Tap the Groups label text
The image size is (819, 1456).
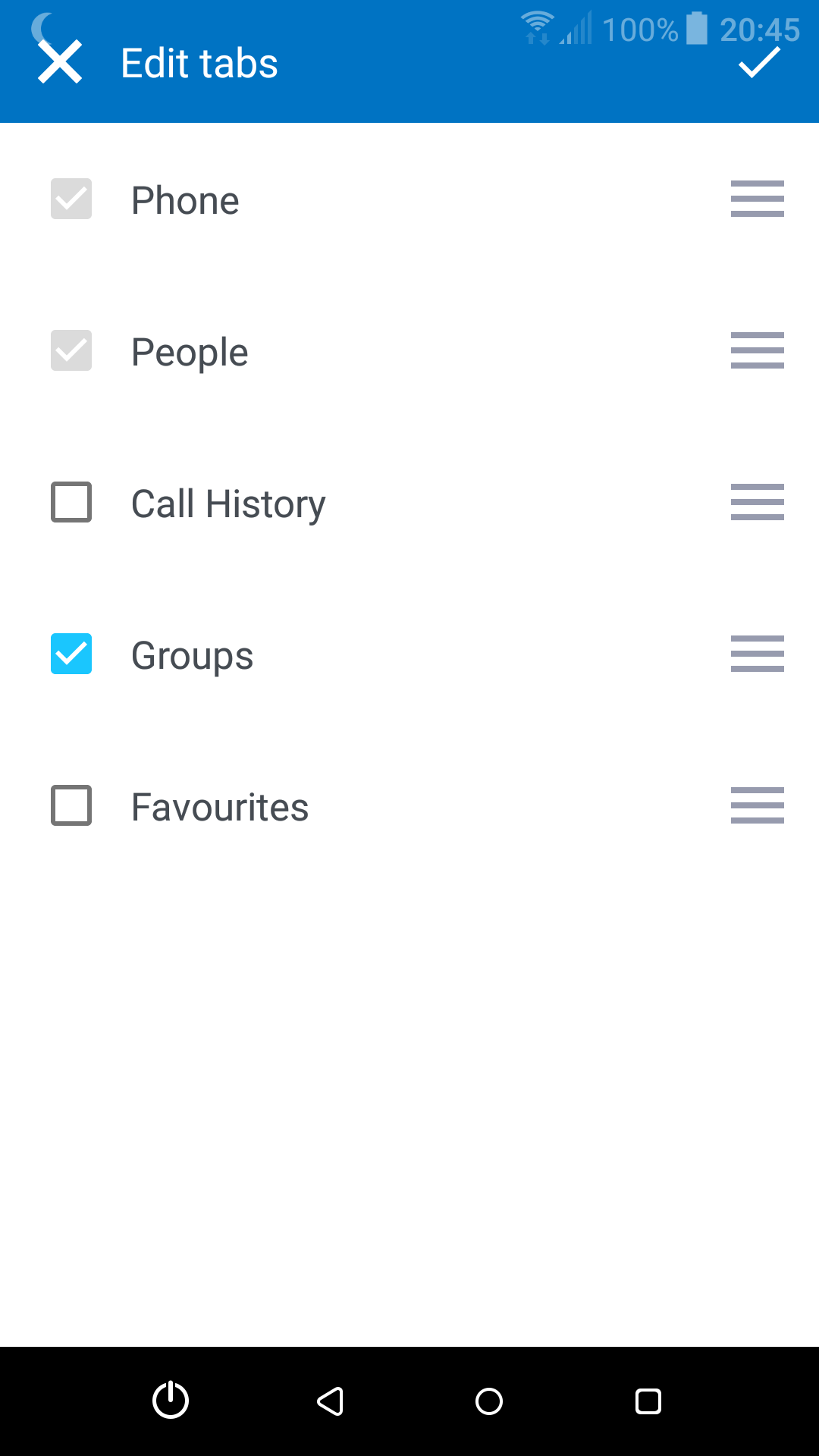(192, 656)
